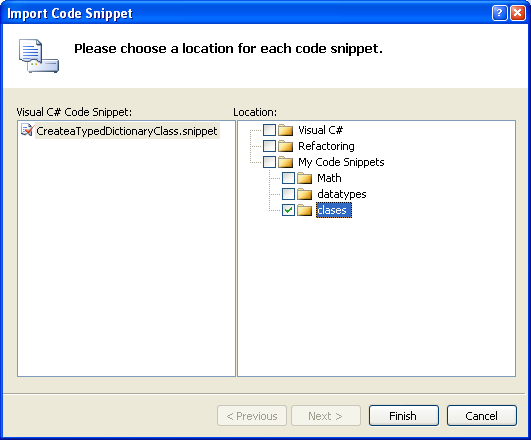This screenshot has width=531, height=440.
Task: Check the Math folder checkbox
Action: [288, 178]
